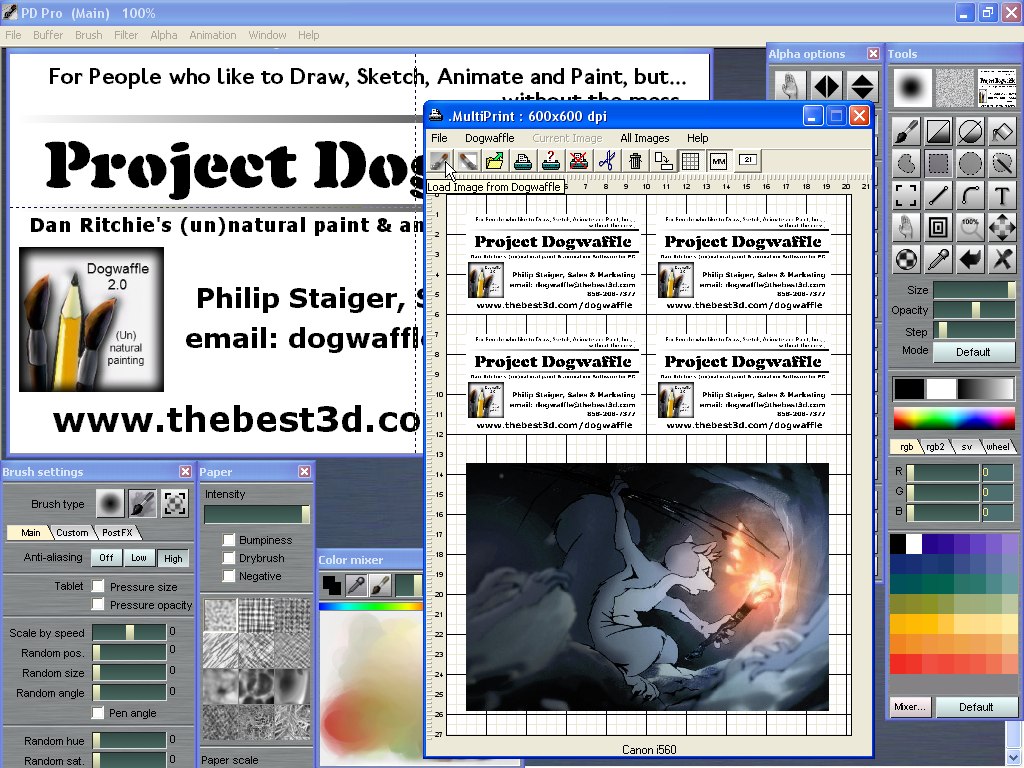Click the scissors icon in MultiPrint toolbar
1024x768 pixels.
click(x=606, y=160)
